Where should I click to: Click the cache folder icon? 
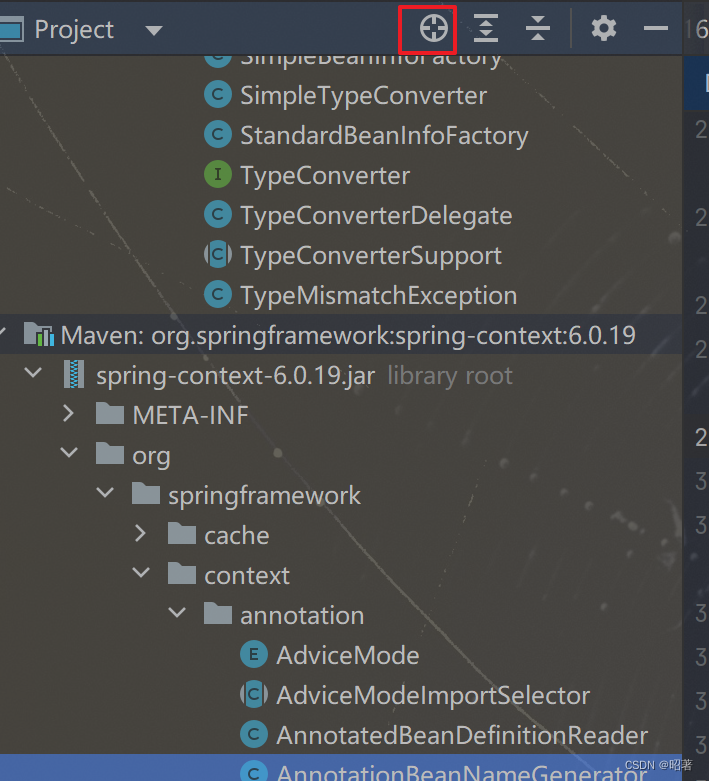coord(182,533)
